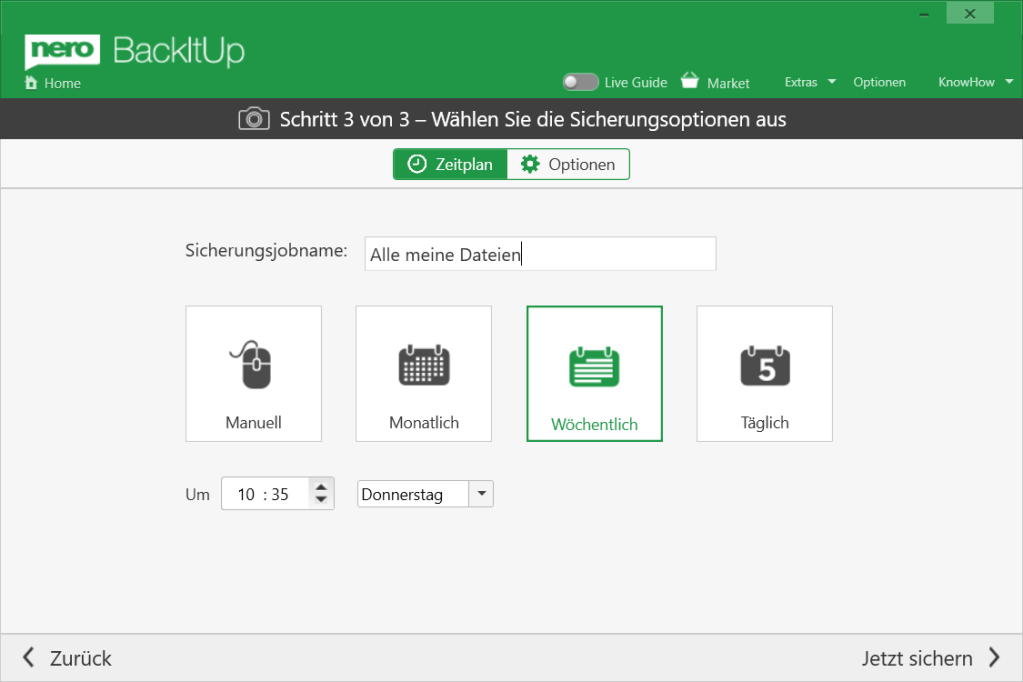Toggle the Live Guide switch

tap(580, 82)
